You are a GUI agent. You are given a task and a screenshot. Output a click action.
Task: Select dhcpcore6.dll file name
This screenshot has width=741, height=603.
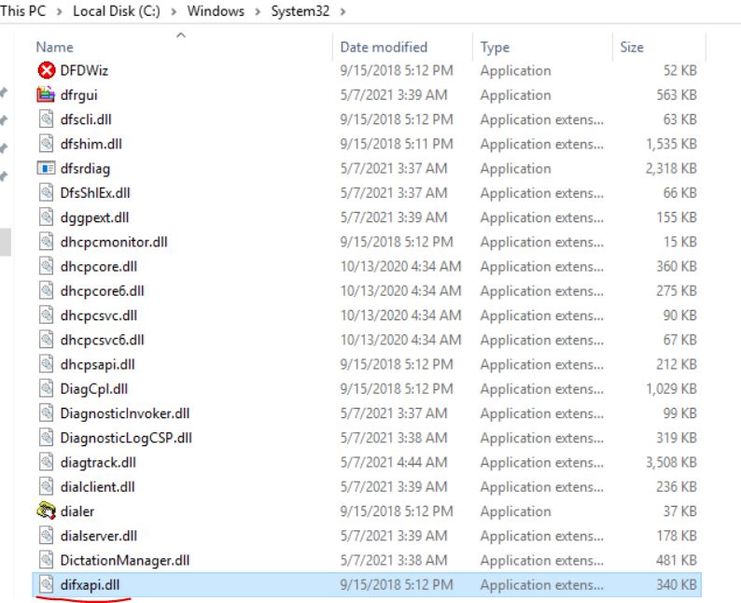coord(102,291)
